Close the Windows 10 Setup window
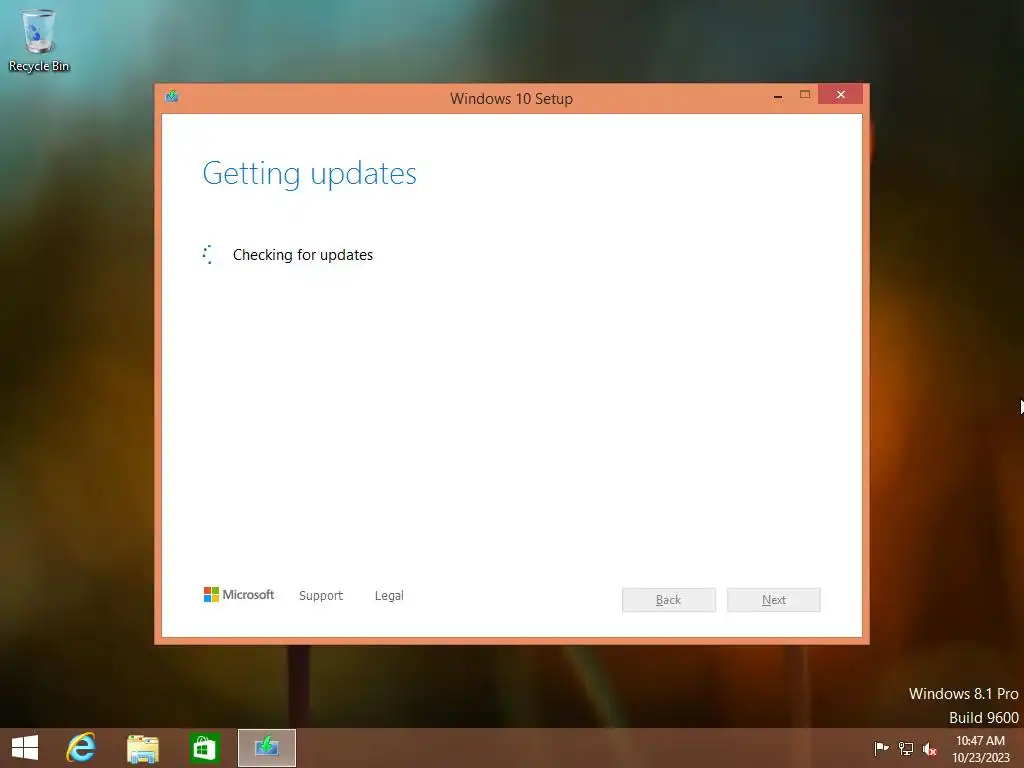1024x768 pixels. [x=840, y=94]
